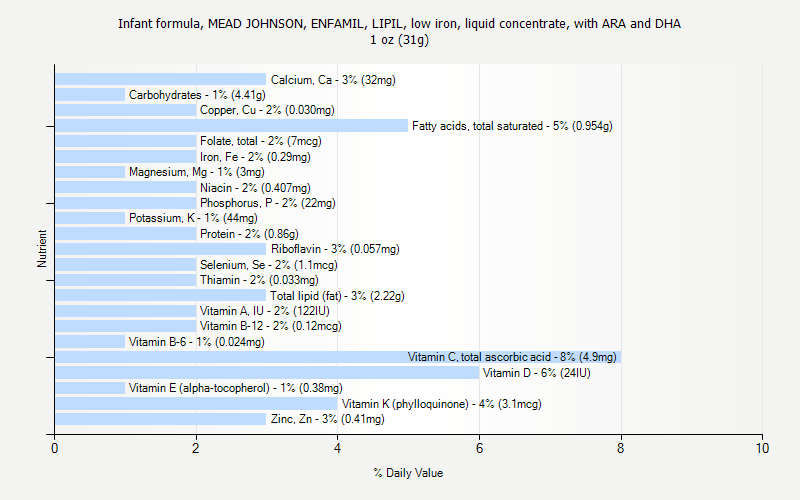Click the Zinc bar in the chart
The width and height of the screenshot is (800, 500).
click(x=161, y=419)
